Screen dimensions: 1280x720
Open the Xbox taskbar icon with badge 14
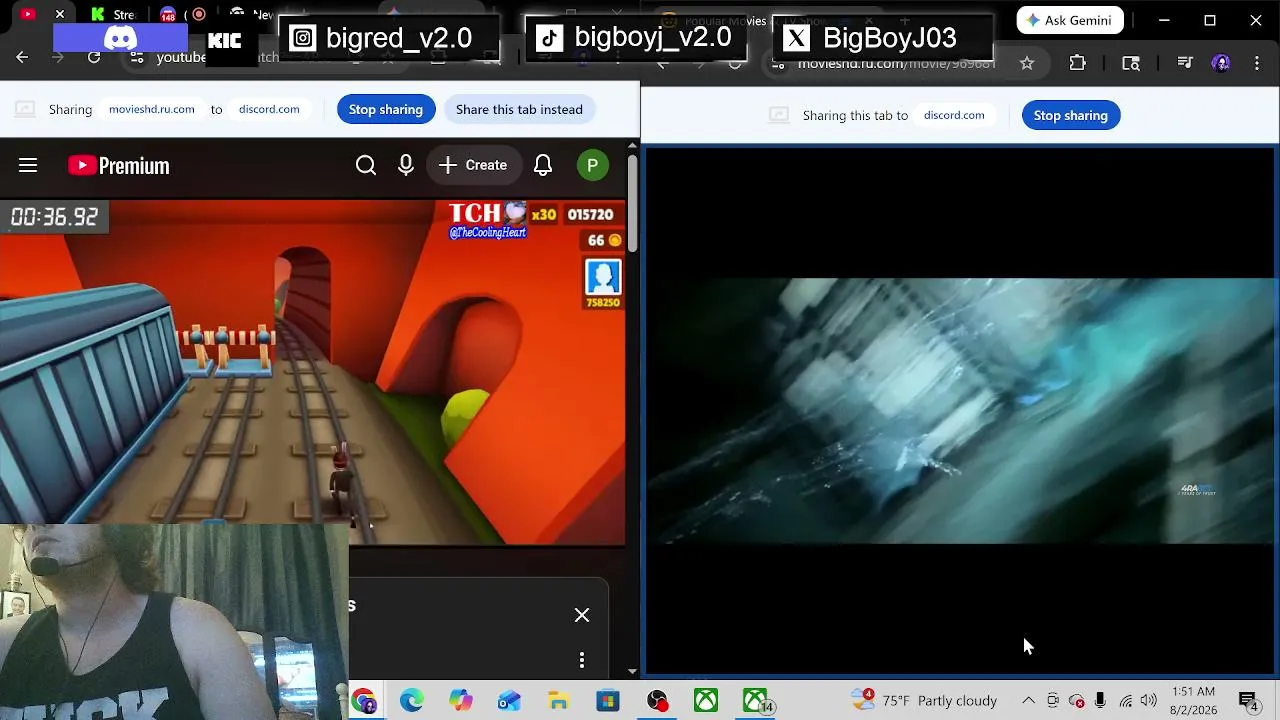pyautogui.click(x=756, y=701)
